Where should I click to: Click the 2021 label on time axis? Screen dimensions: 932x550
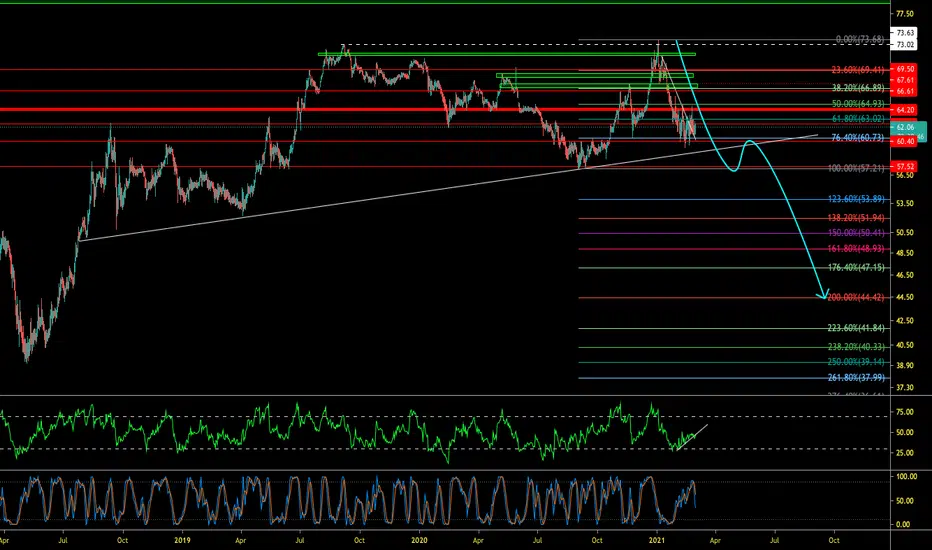pos(656,540)
